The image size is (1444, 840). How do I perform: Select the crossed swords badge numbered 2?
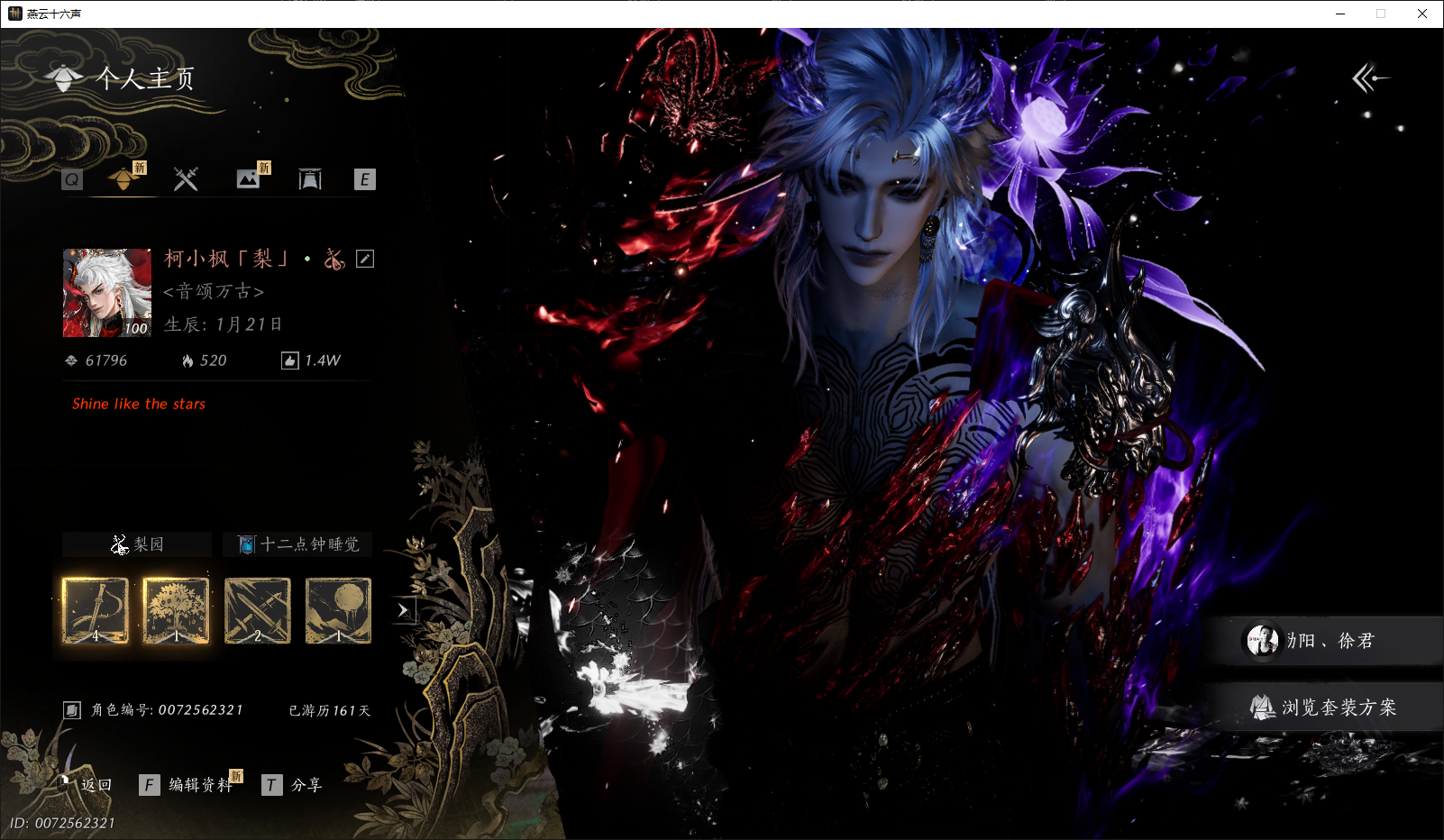pyautogui.click(x=258, y=611)
